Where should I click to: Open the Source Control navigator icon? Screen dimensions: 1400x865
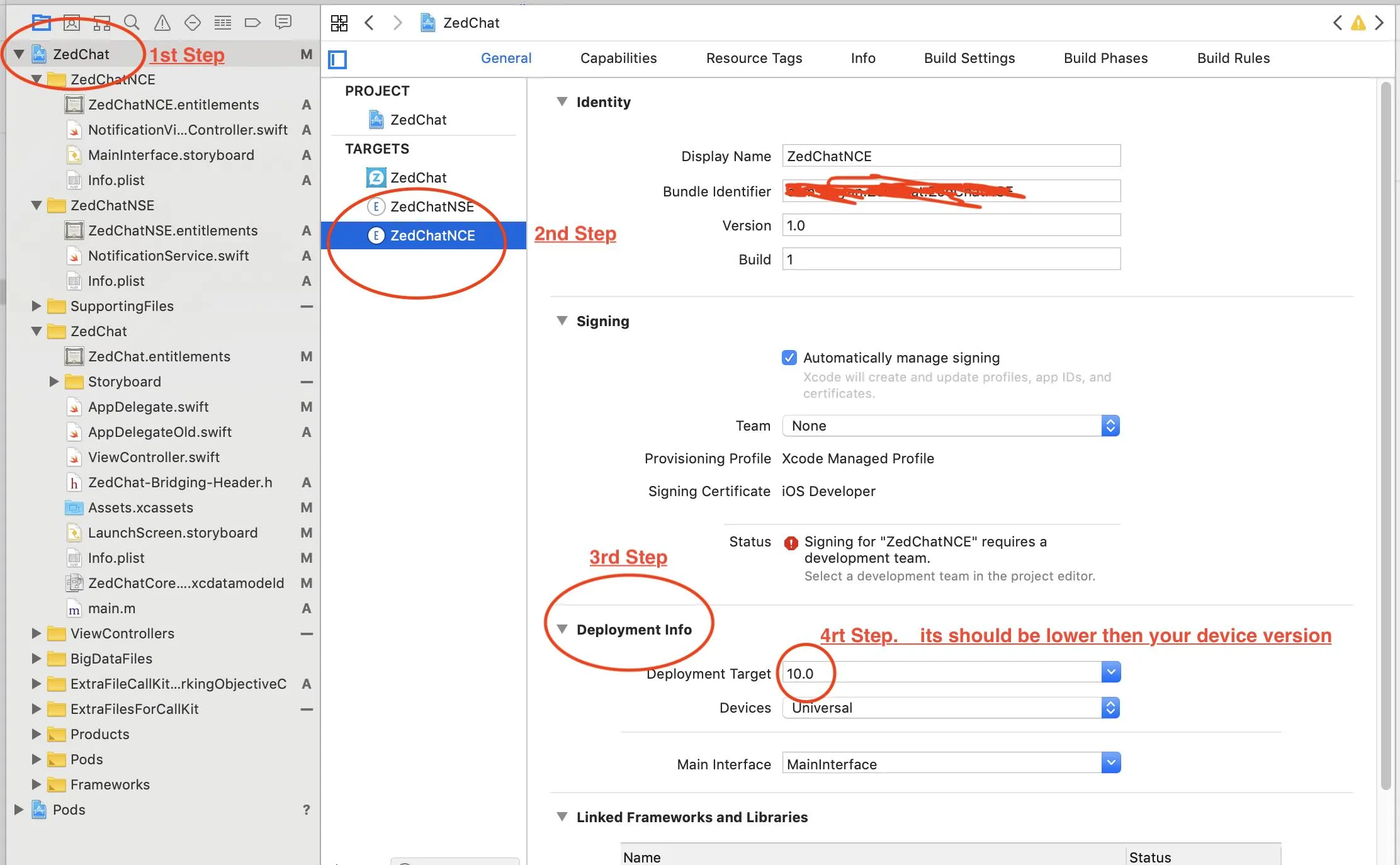(72, 23)
